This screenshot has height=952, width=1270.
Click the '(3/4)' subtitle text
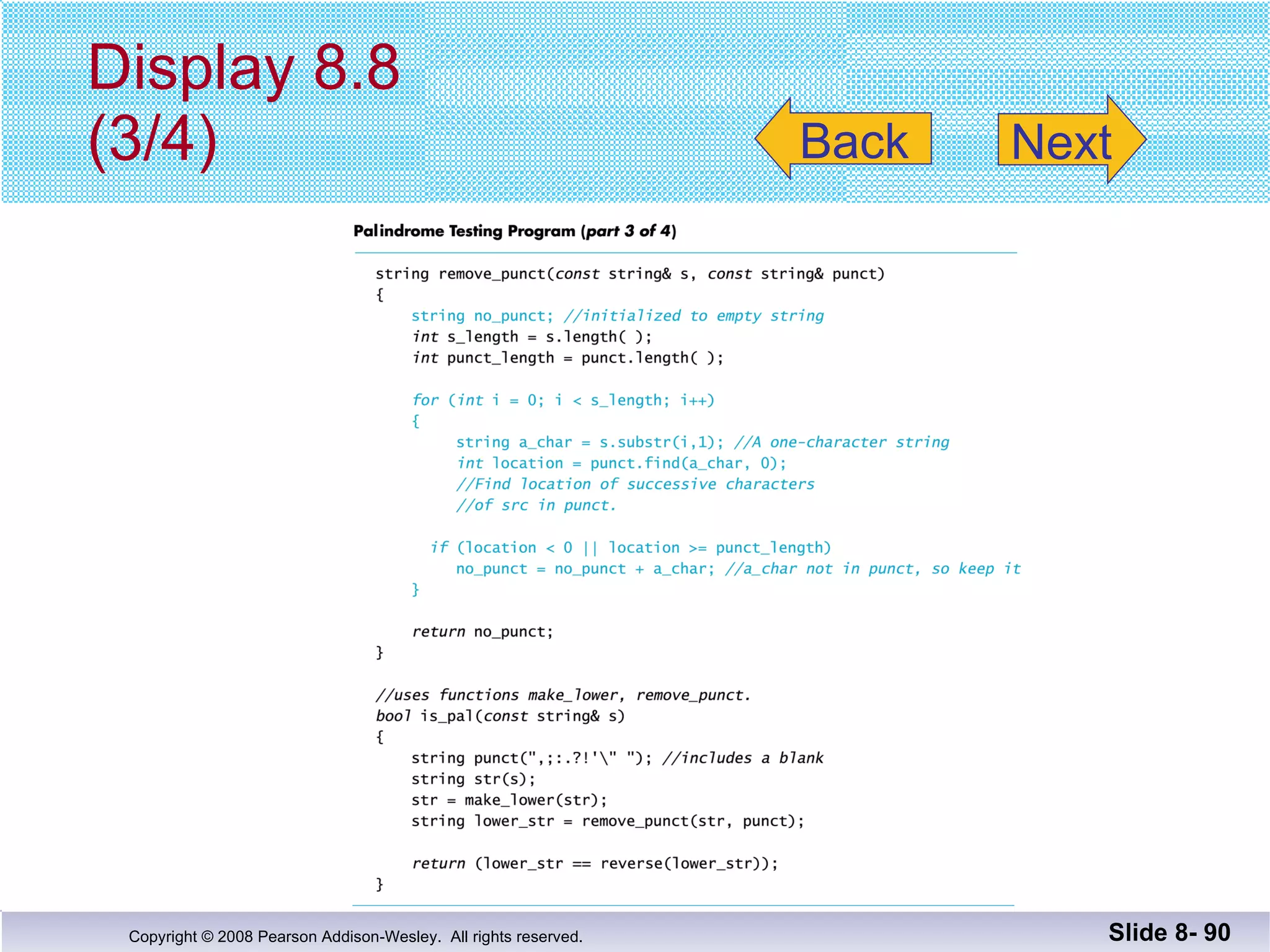[x=153, y=141]
